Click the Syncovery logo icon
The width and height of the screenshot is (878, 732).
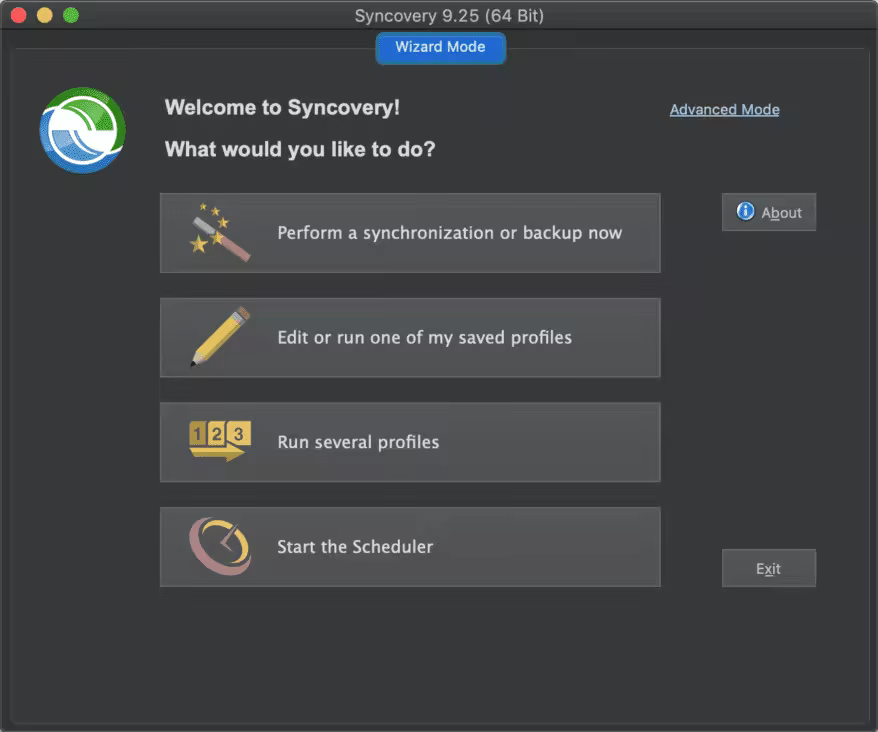pos(83,130)
